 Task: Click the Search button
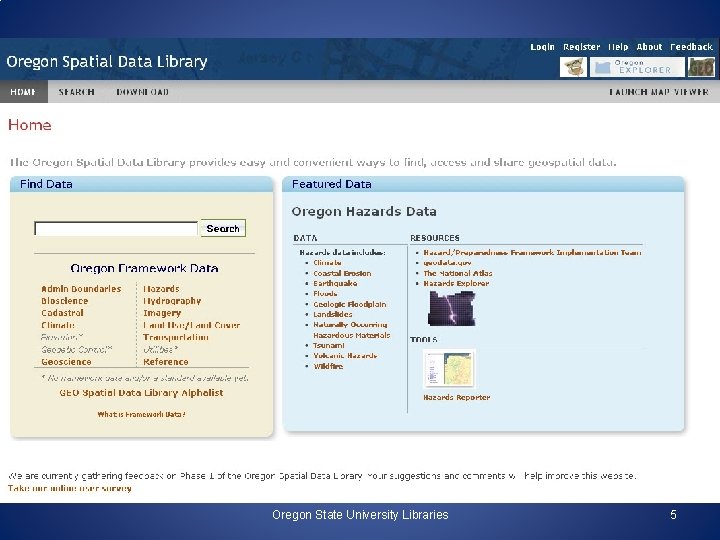pos(223,228)
